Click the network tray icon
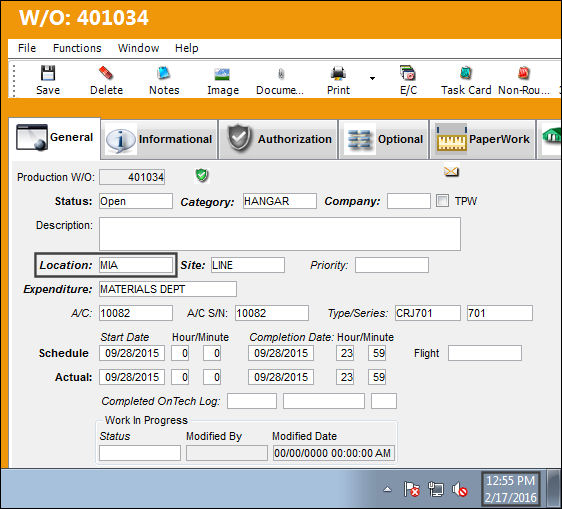This screenshot has height=509, width=562. click(435, 489)
